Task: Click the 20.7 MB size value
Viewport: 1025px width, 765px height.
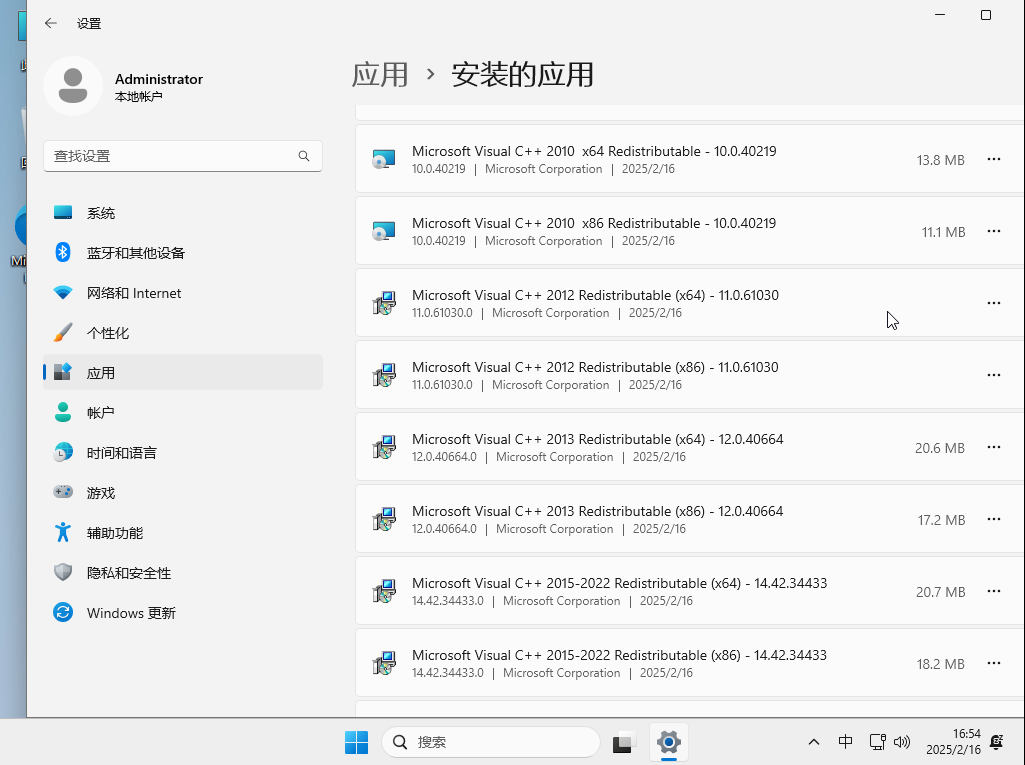Action: coord(941,592)
